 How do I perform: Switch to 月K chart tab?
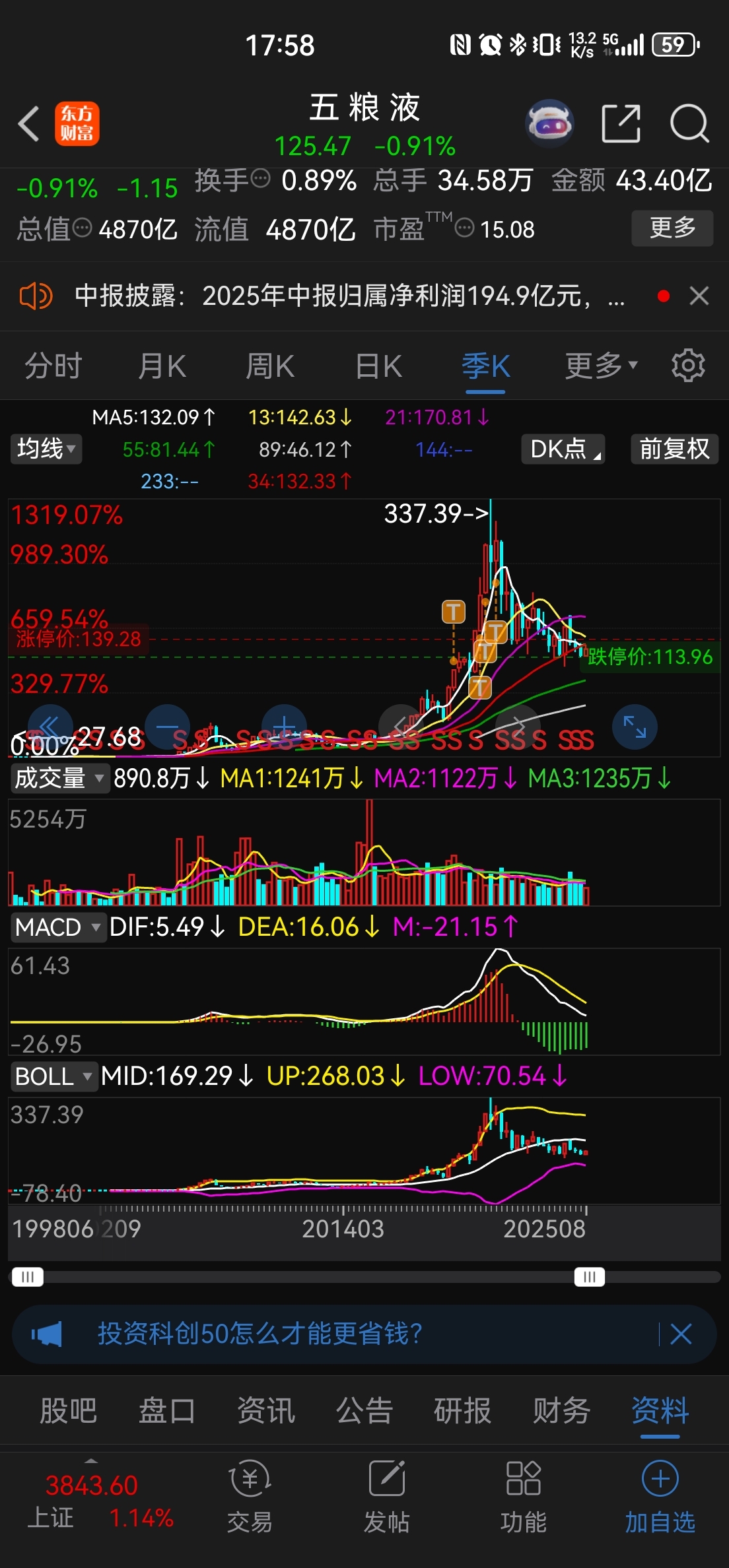click(x=162, y=366)
